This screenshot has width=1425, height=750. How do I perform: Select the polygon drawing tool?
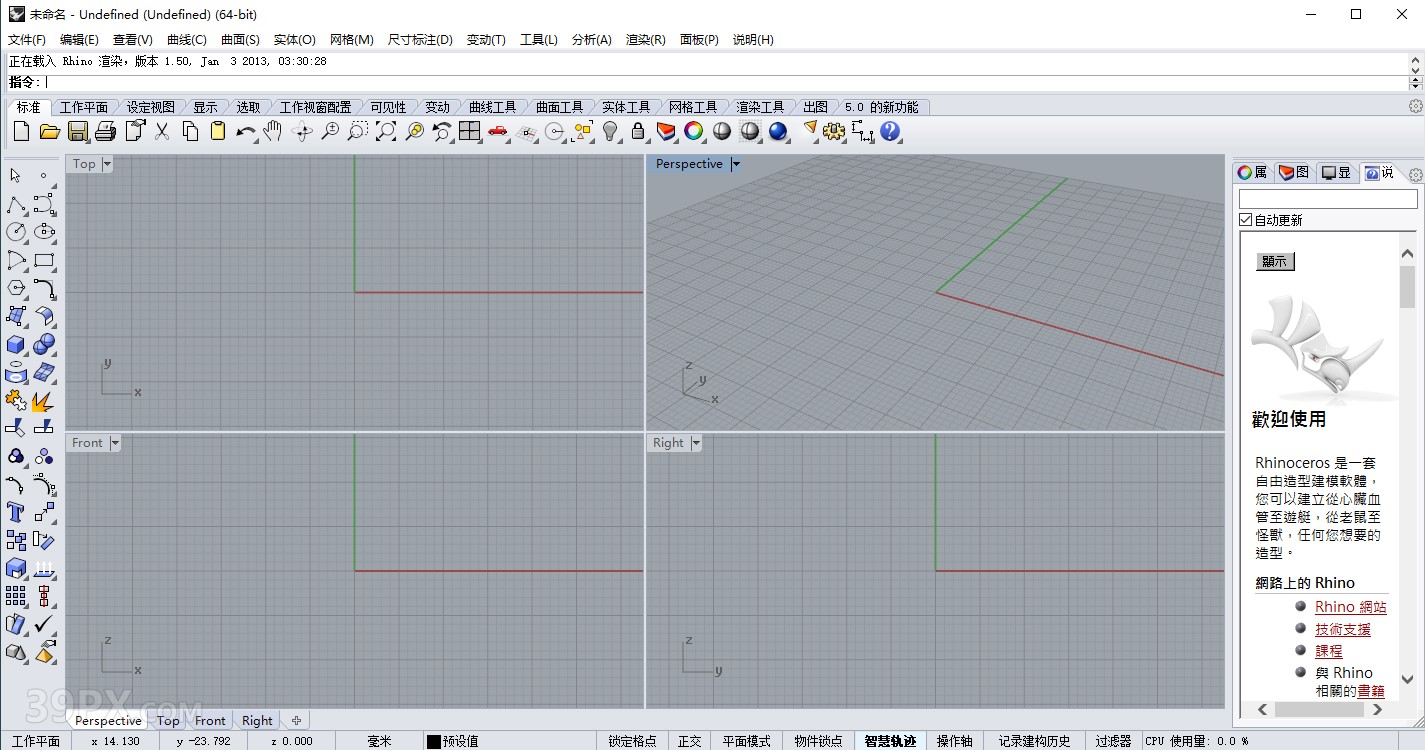pyautogui.click(x=14, y=289)
